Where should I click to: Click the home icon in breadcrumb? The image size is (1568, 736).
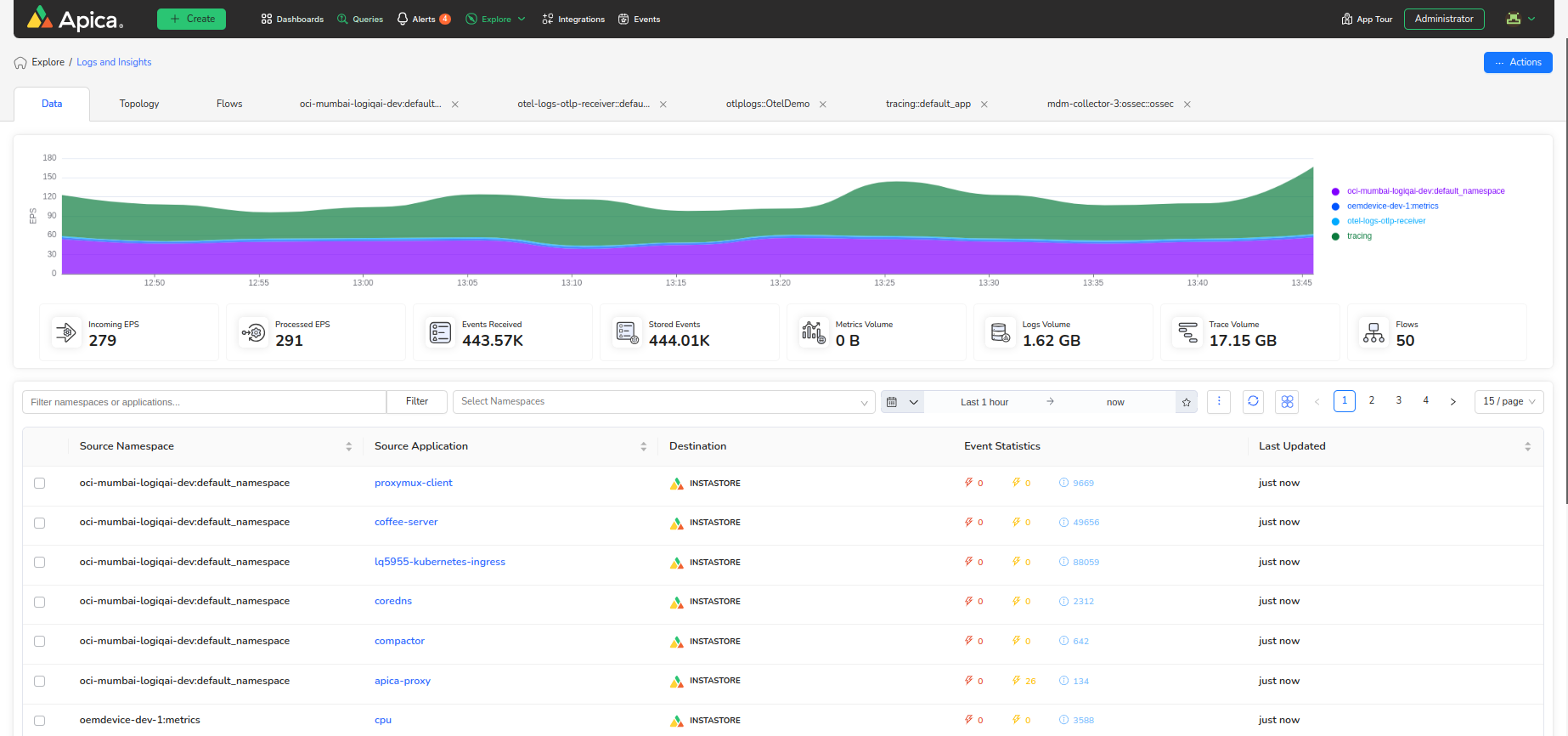pyautogui.click(x=20, y=63)
